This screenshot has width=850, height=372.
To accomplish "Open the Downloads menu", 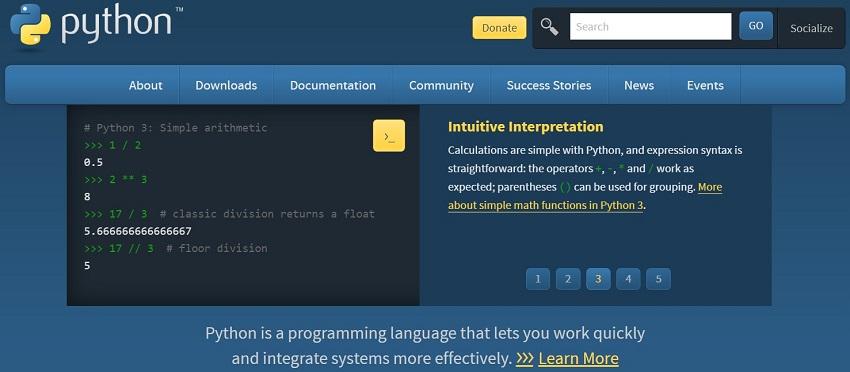I will pyautogui.click(x=226, y=85).
